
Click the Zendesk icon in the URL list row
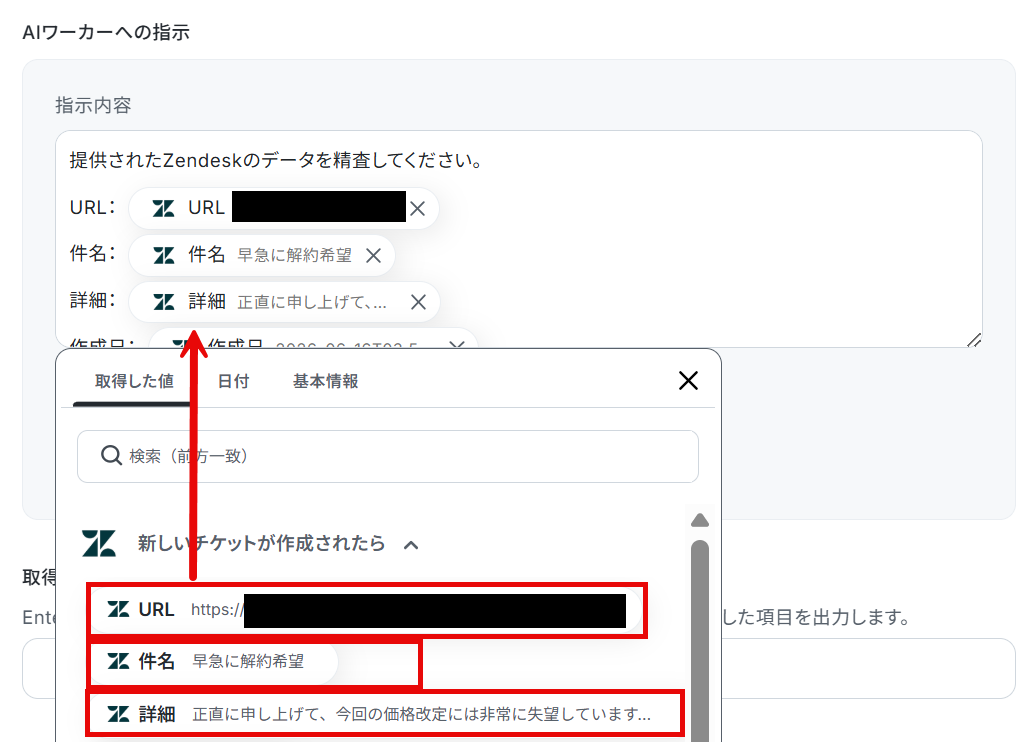[119, 610]
